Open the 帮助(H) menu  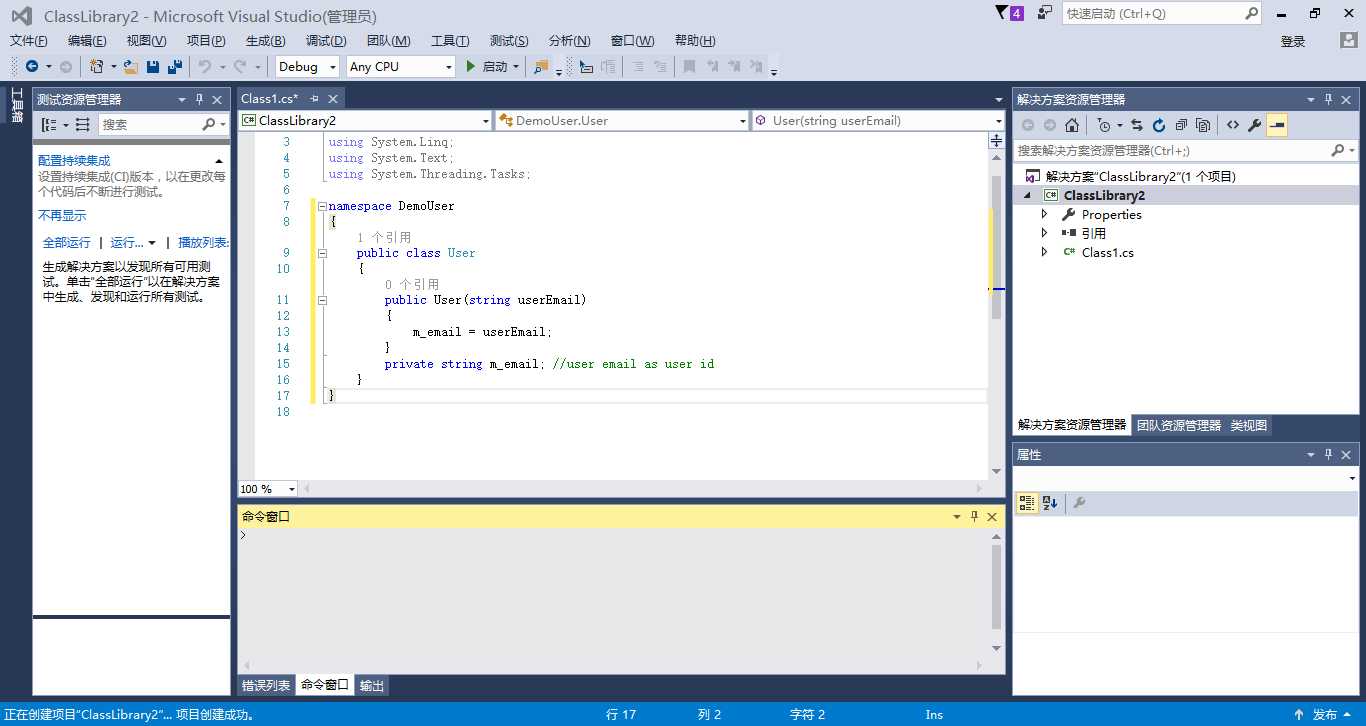[x=695, y=41]
